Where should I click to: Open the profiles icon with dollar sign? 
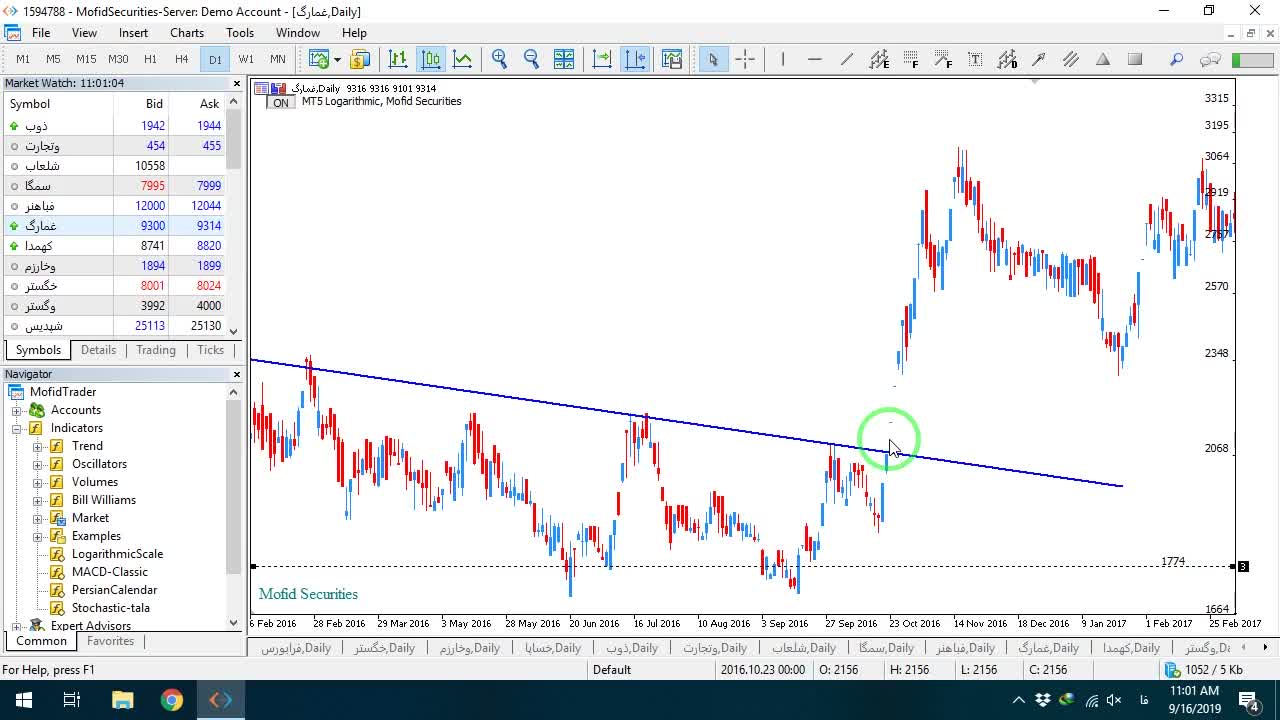click(x=360, y=59)
